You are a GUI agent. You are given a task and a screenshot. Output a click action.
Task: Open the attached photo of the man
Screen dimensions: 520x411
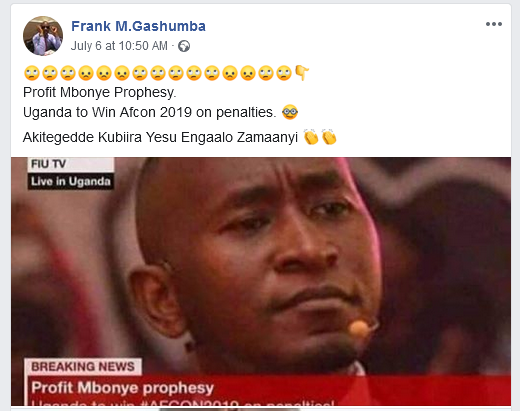click(261, 281)
